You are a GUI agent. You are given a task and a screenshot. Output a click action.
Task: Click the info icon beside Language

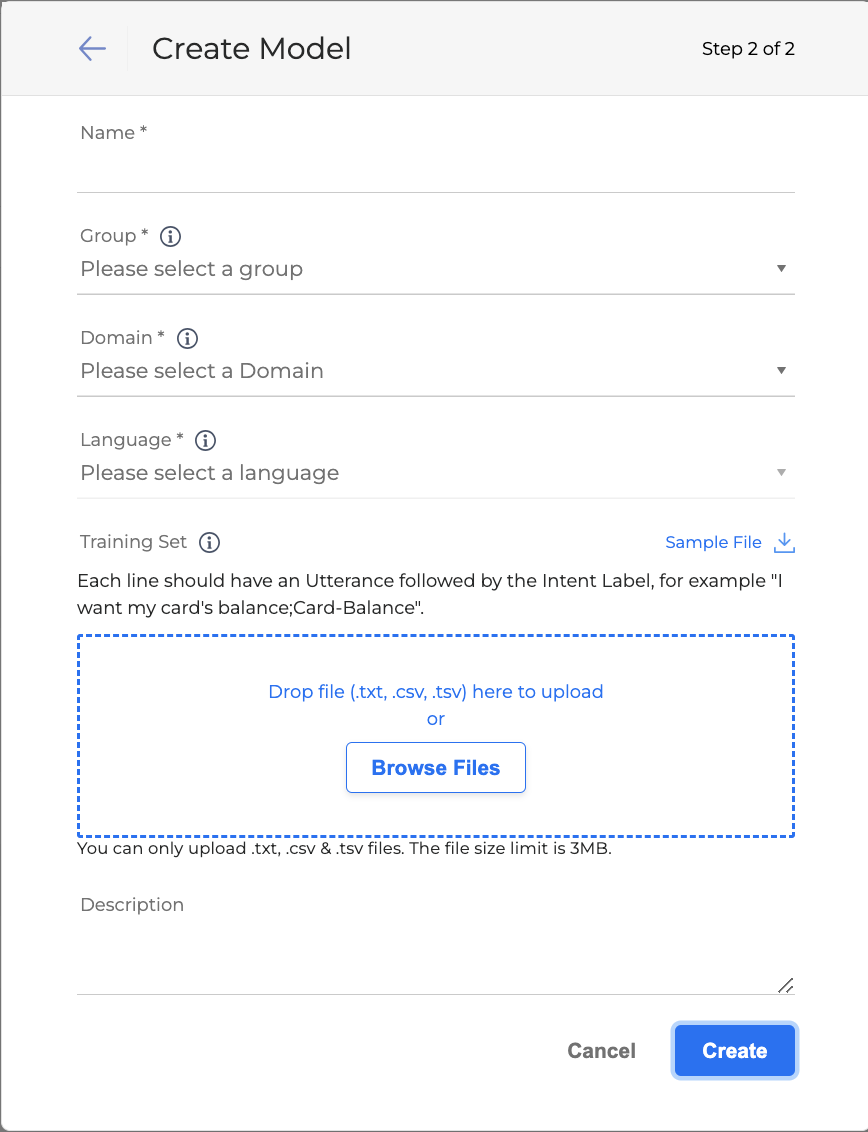point(206,440)
